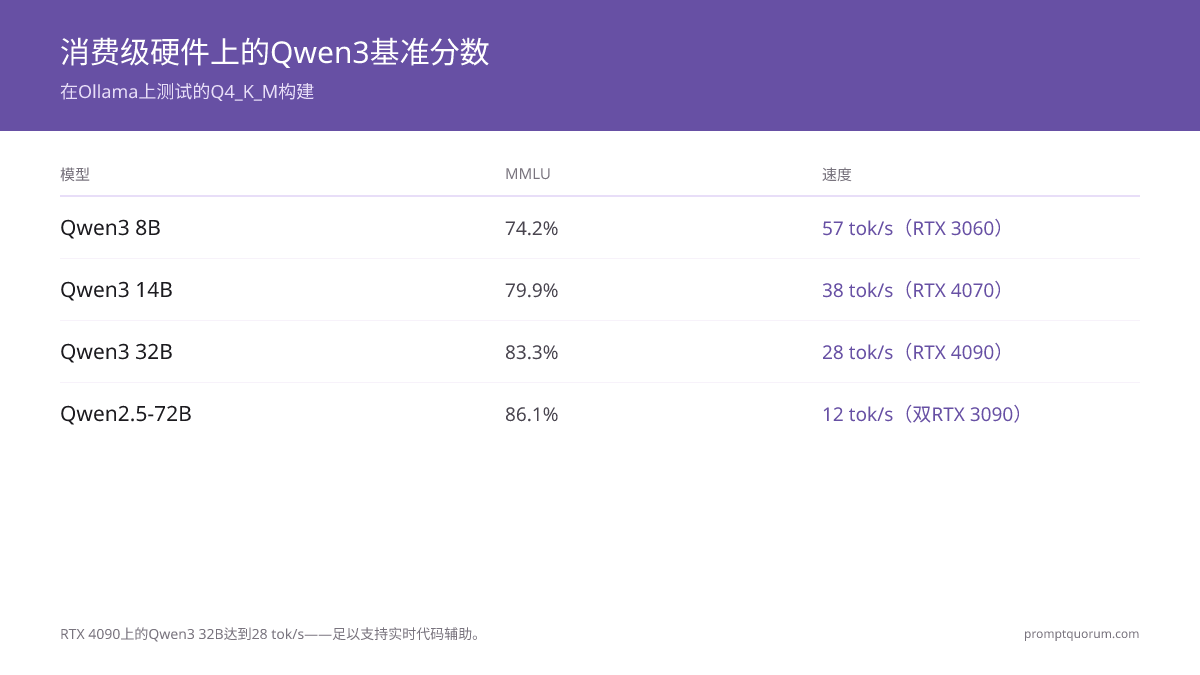
Task: Click the title 消费级硬件上的Qwen3基准分数
Action: point(275,52)
